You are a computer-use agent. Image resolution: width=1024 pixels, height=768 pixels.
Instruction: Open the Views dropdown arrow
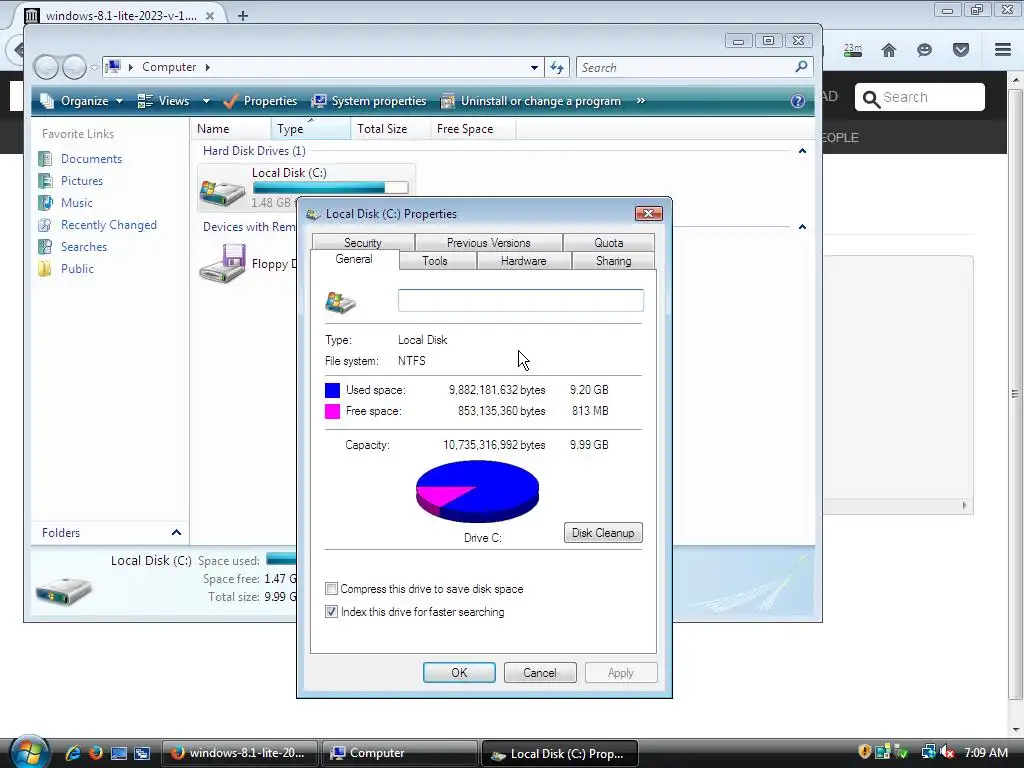(x=206, y=101)
